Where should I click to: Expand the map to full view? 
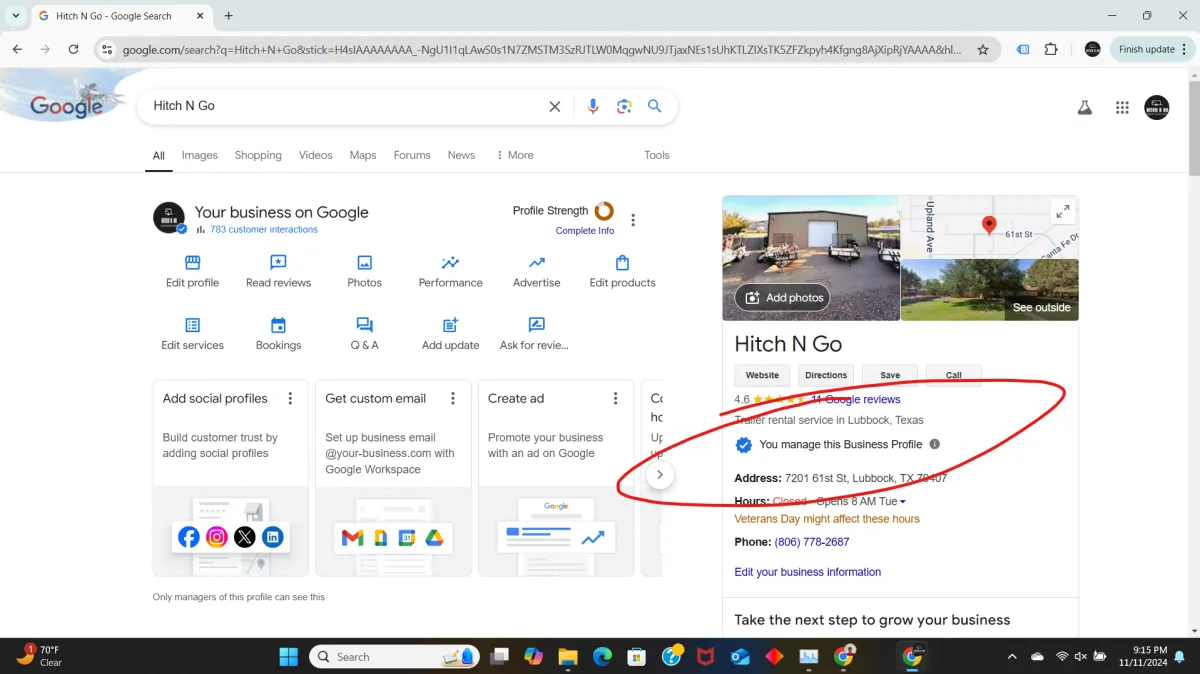pyautogui.click(x=1062, y=211)
